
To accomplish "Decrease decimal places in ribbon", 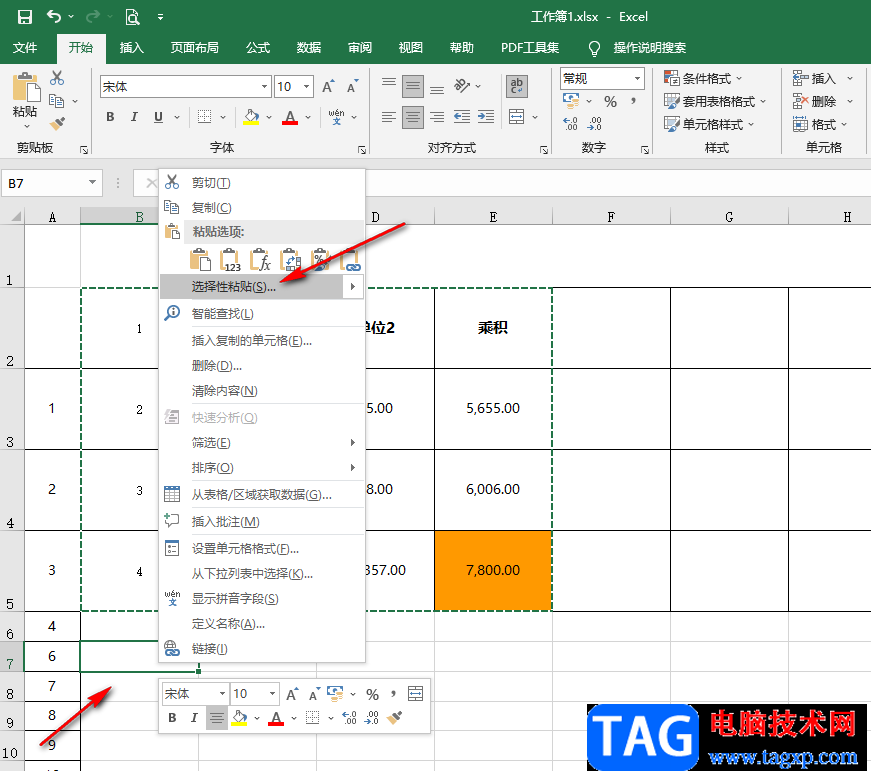I will click(x=594, y=123).
